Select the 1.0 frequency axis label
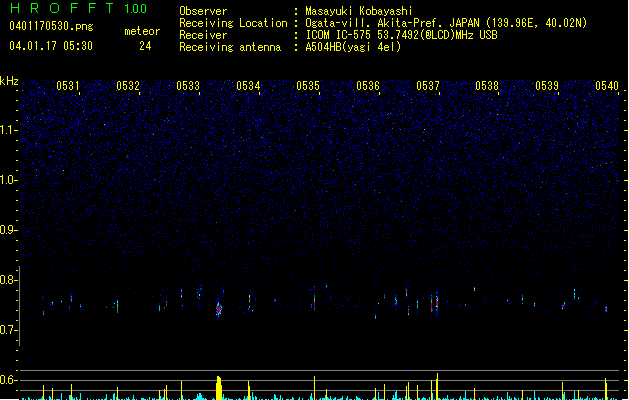The width and height of the screenshot is (629, 400). (x=7, y=180)
